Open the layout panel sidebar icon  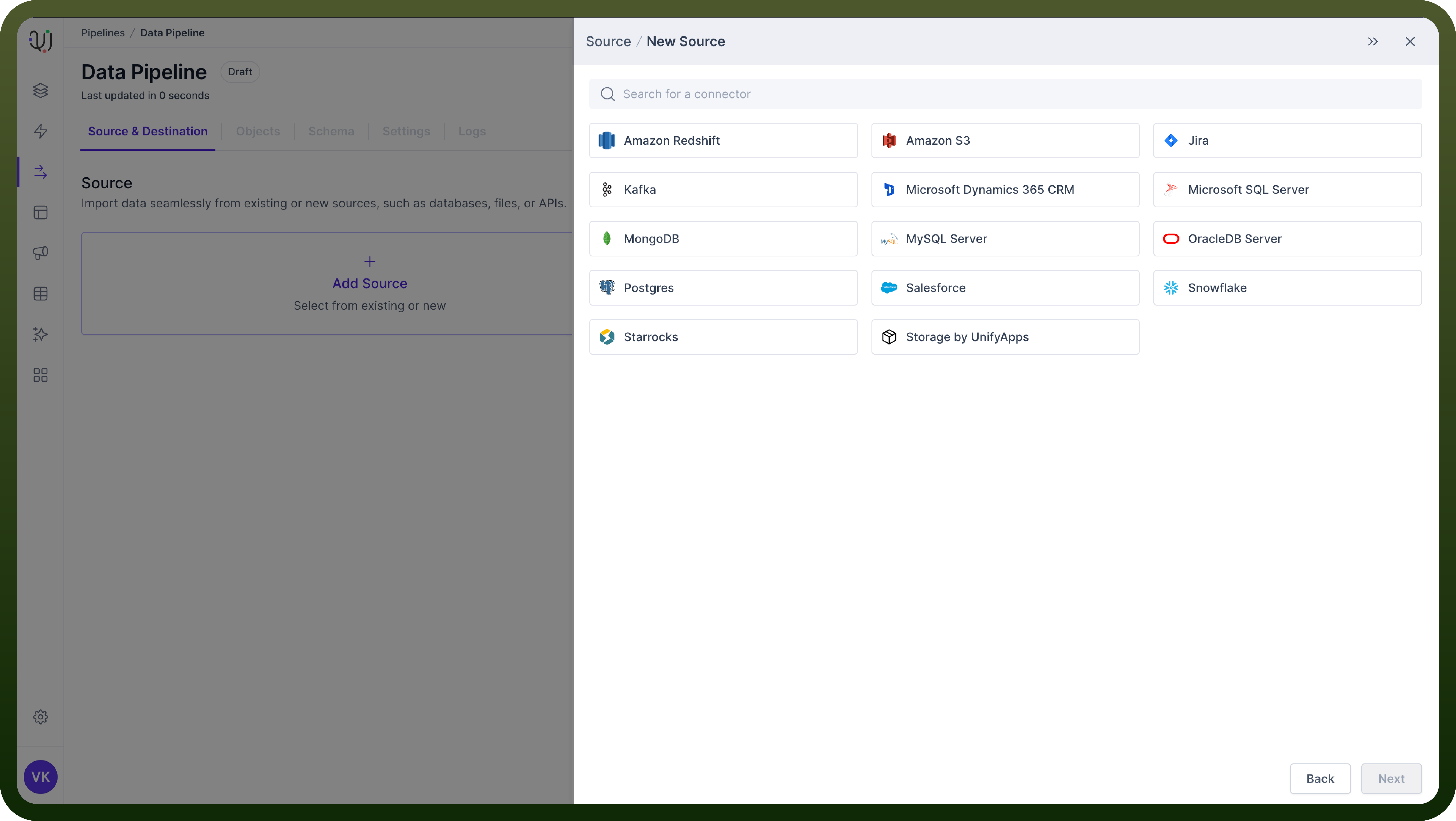[x=40, y=212]
